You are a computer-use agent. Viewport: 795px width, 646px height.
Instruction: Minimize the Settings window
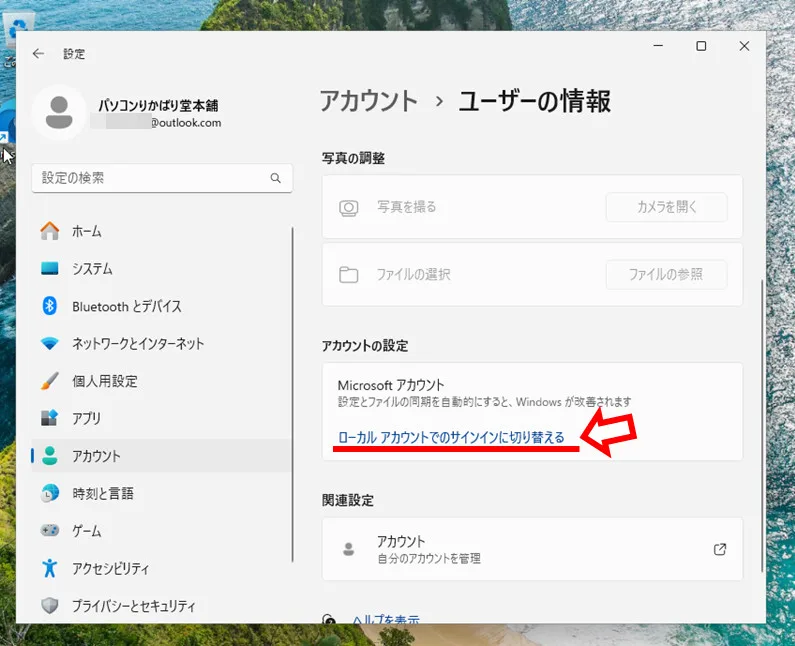[x=658, y=46]
